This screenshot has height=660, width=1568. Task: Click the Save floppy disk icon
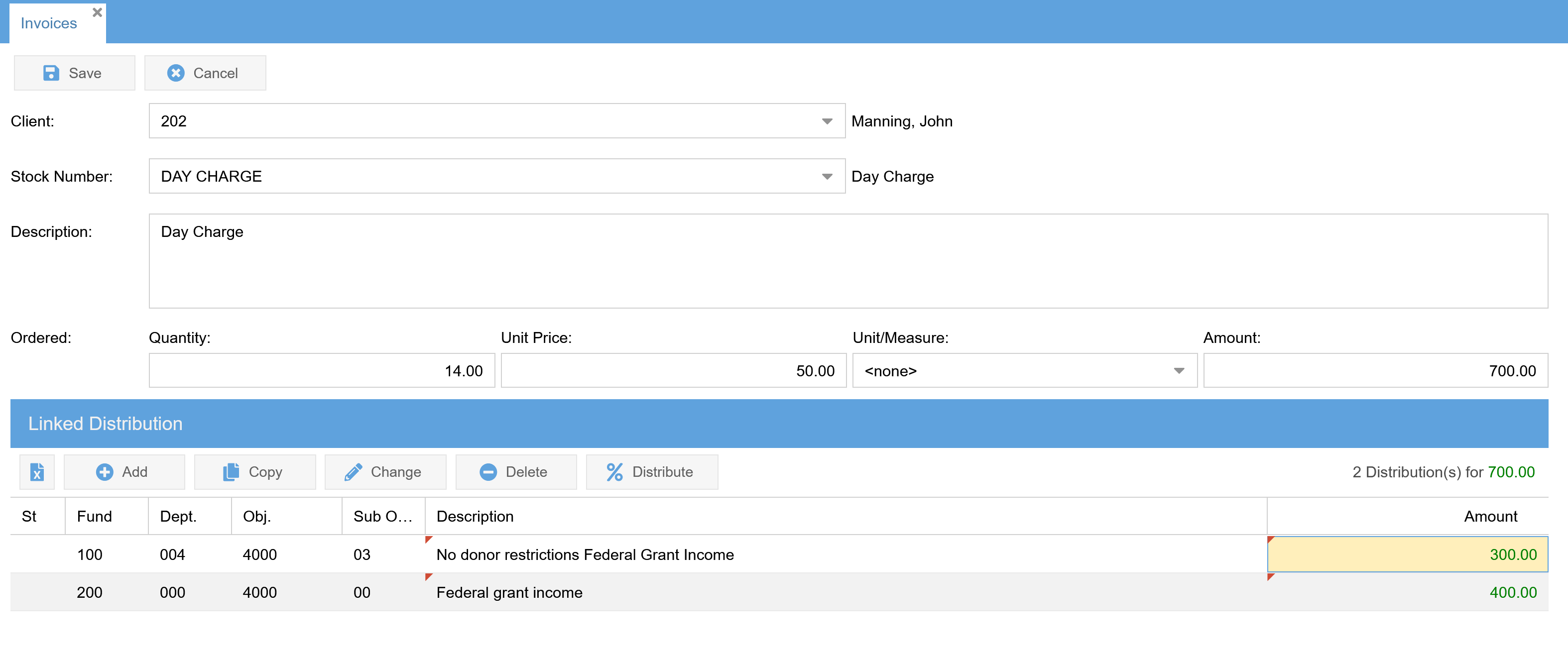[x=51, y=73]
